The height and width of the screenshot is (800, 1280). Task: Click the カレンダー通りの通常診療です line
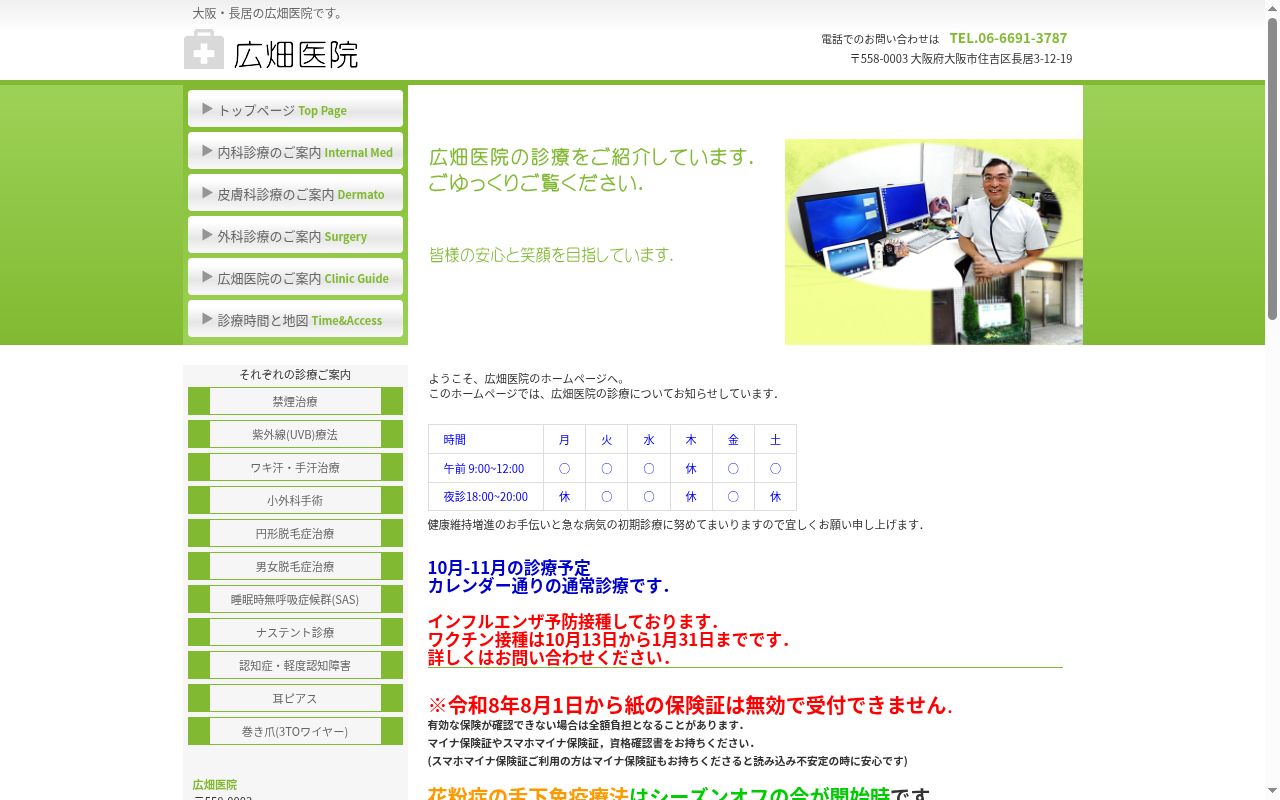click(x=548, y=586)
